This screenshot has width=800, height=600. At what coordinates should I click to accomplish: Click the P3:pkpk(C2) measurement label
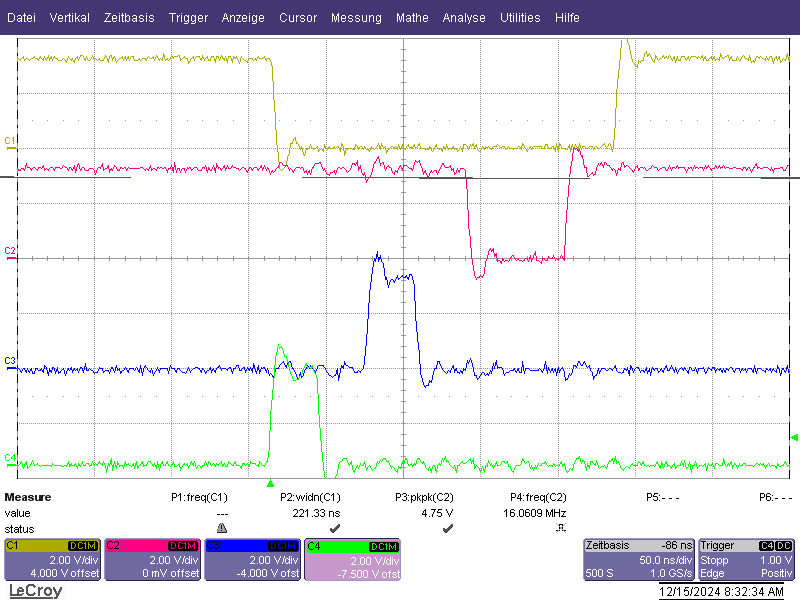click(x=424, y=497)
